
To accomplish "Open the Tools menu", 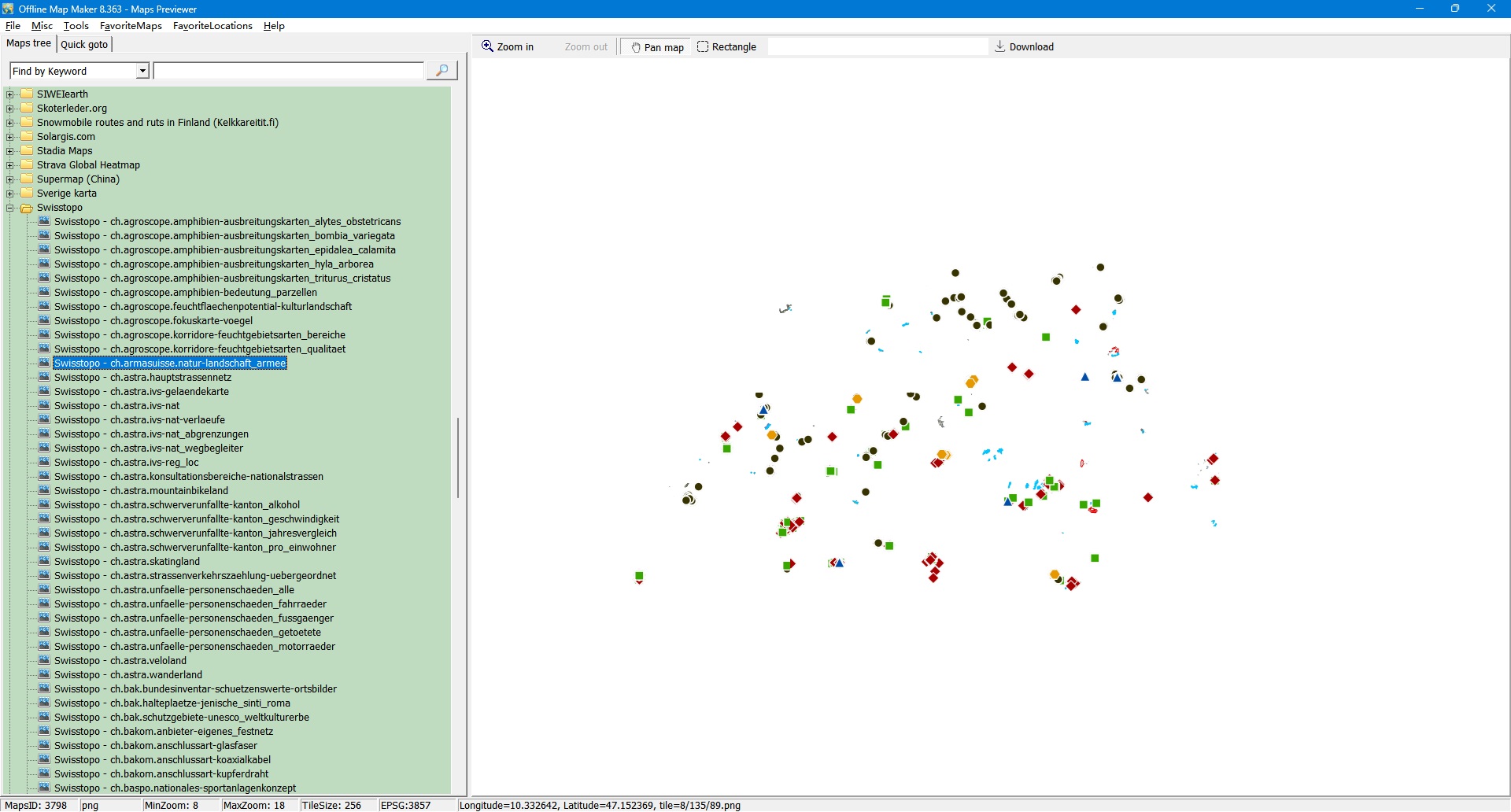I will click(76, 26).
